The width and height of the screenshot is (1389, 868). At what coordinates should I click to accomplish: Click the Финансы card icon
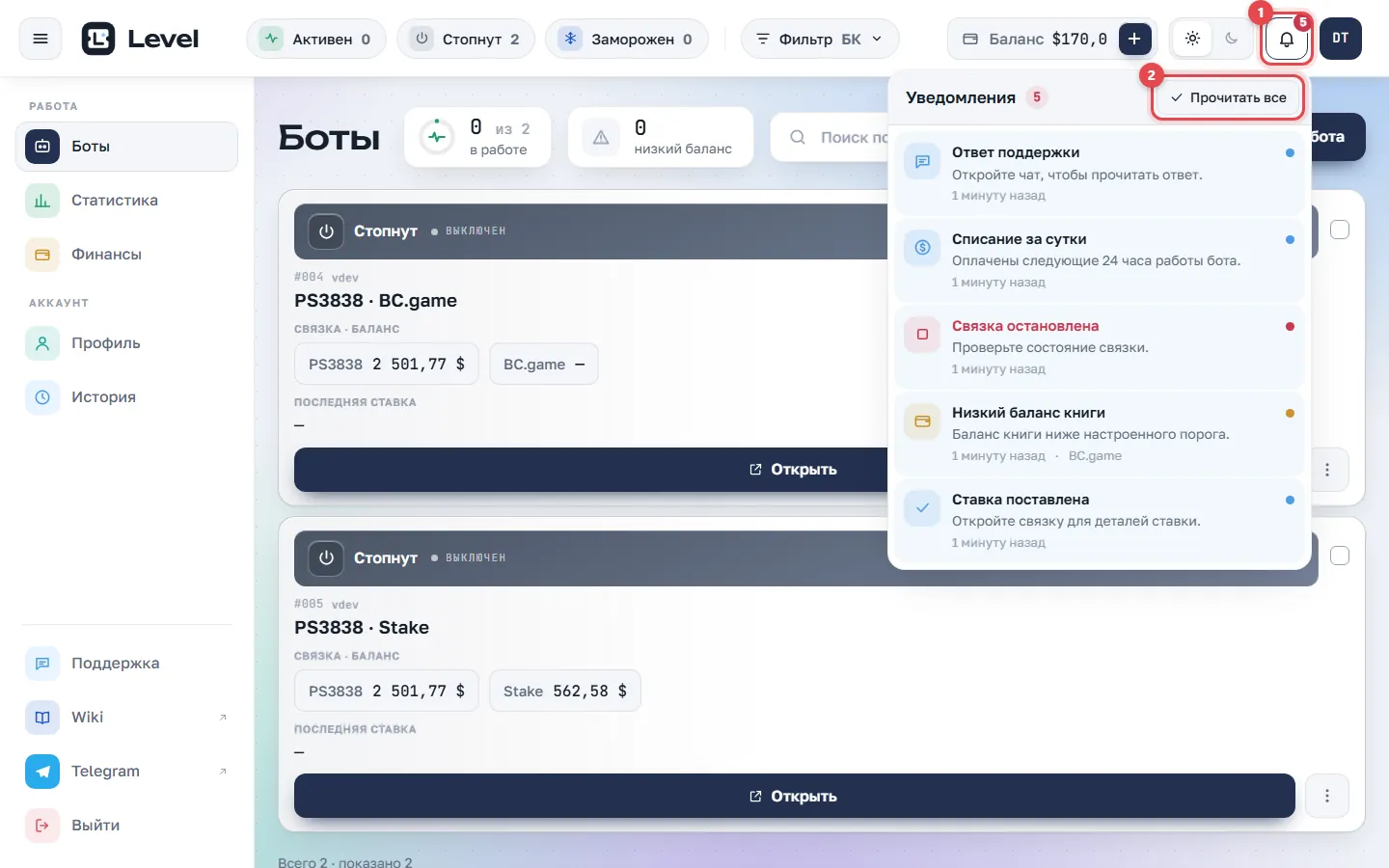pos(42,255)
